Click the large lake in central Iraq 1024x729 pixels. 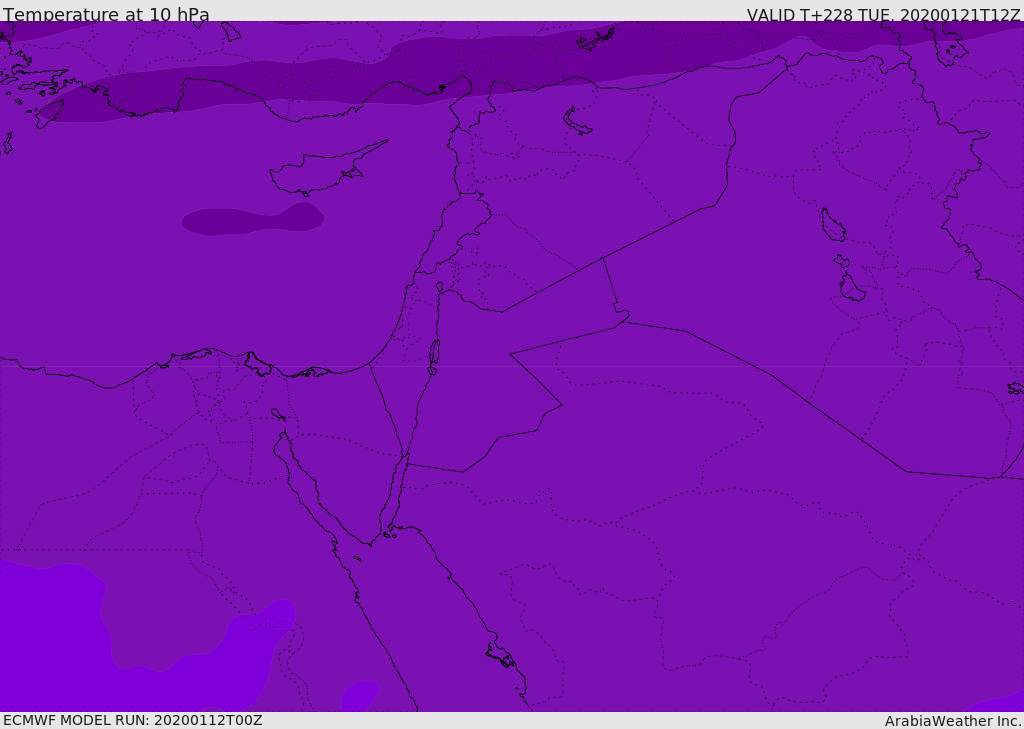[832, 225]
